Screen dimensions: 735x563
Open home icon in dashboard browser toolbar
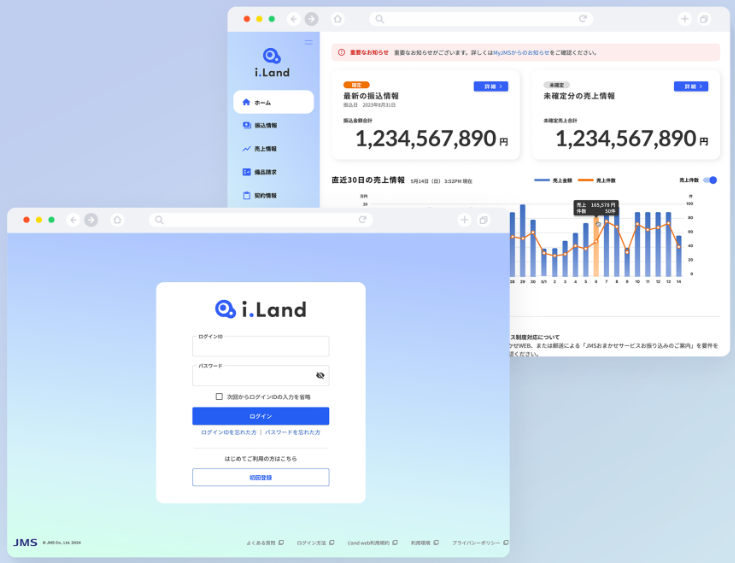coord(338,19)
